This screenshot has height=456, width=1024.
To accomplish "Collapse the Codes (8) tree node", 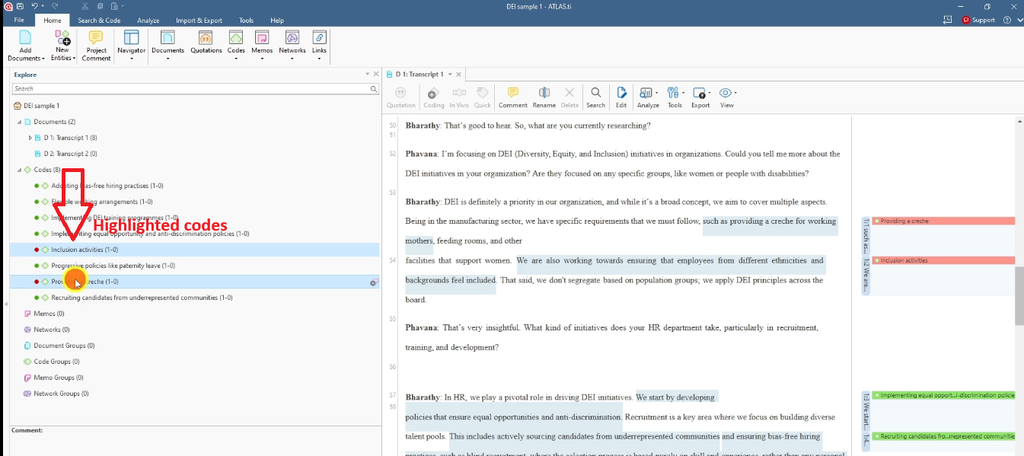I will click(x=20, y=170).
